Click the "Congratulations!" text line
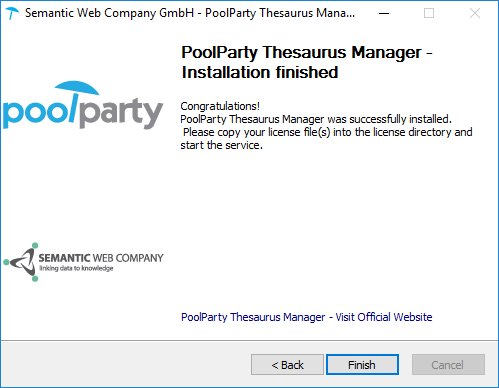The image size is (499, 388). click(x=220, y=106)
